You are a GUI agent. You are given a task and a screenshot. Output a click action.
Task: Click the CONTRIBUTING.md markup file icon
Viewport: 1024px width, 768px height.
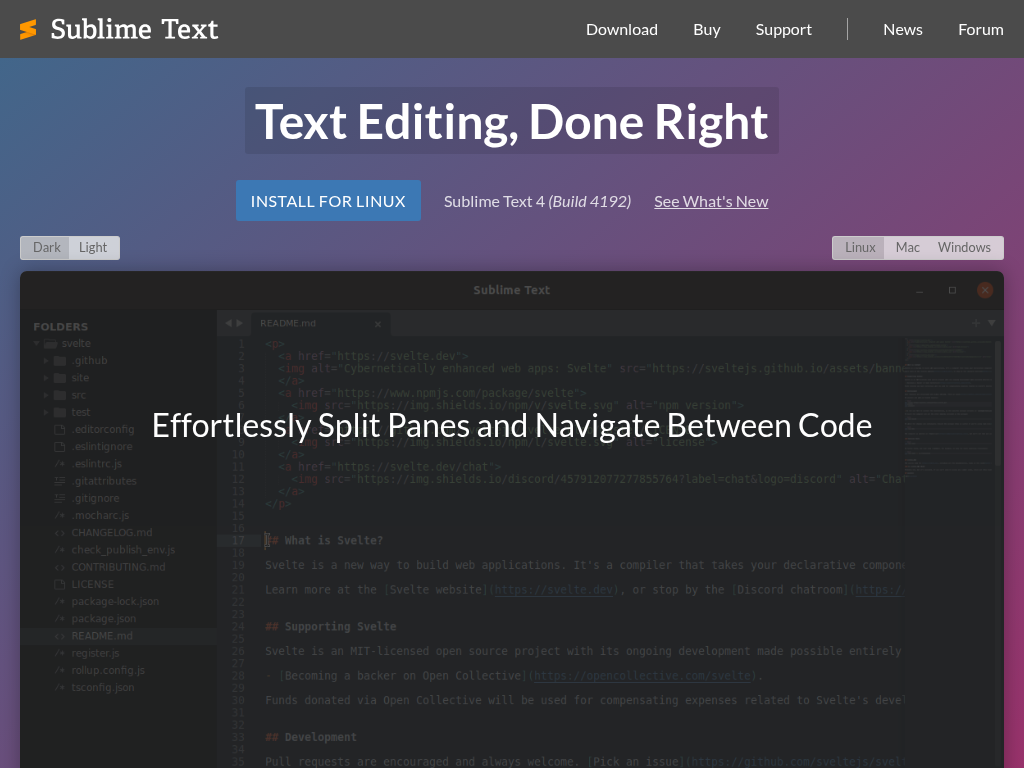(60, 567)
